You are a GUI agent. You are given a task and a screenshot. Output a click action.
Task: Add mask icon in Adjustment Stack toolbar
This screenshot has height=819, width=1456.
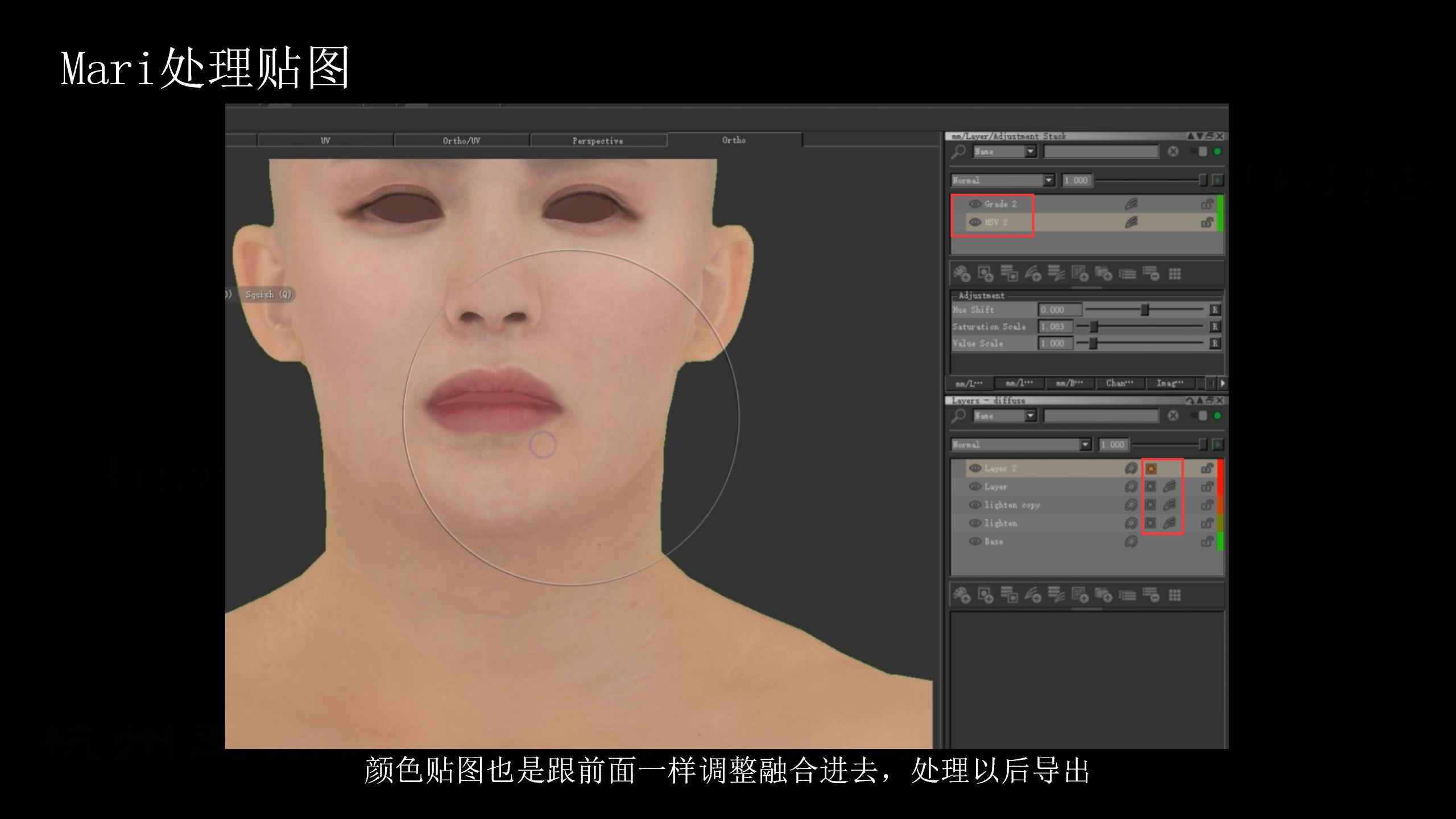pyautogui.click(x=986, y=274)
